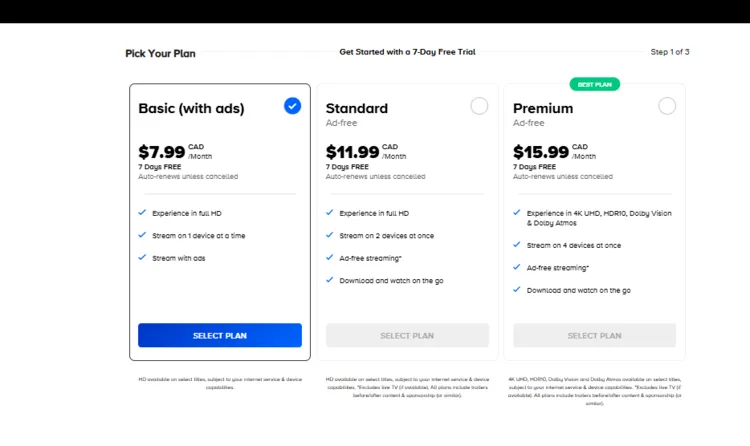
Task: Click checkmark beside Standard 'Download and watch'
Action: tap(330, 281)
